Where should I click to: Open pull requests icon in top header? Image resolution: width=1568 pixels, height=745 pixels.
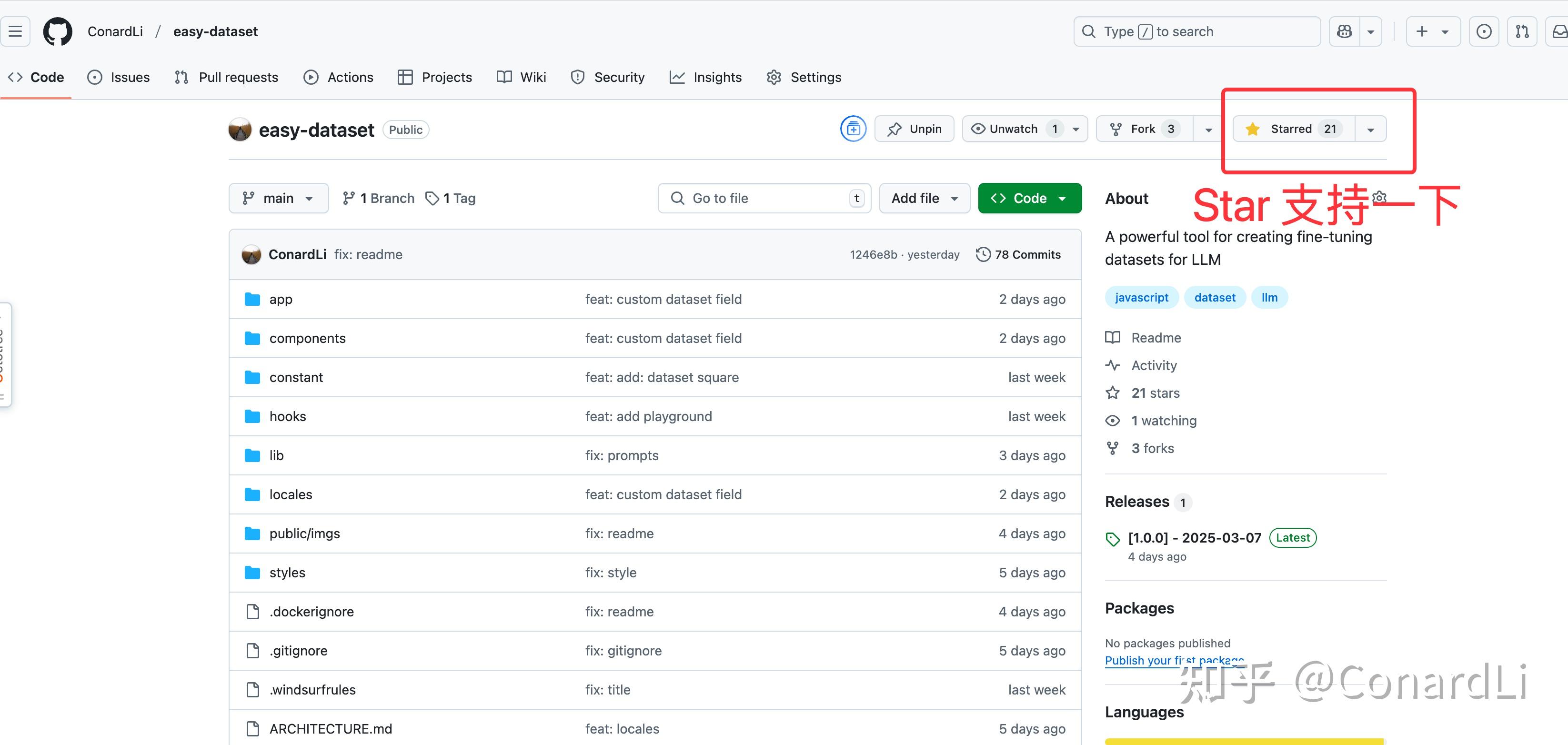(x=1522, y=31)
